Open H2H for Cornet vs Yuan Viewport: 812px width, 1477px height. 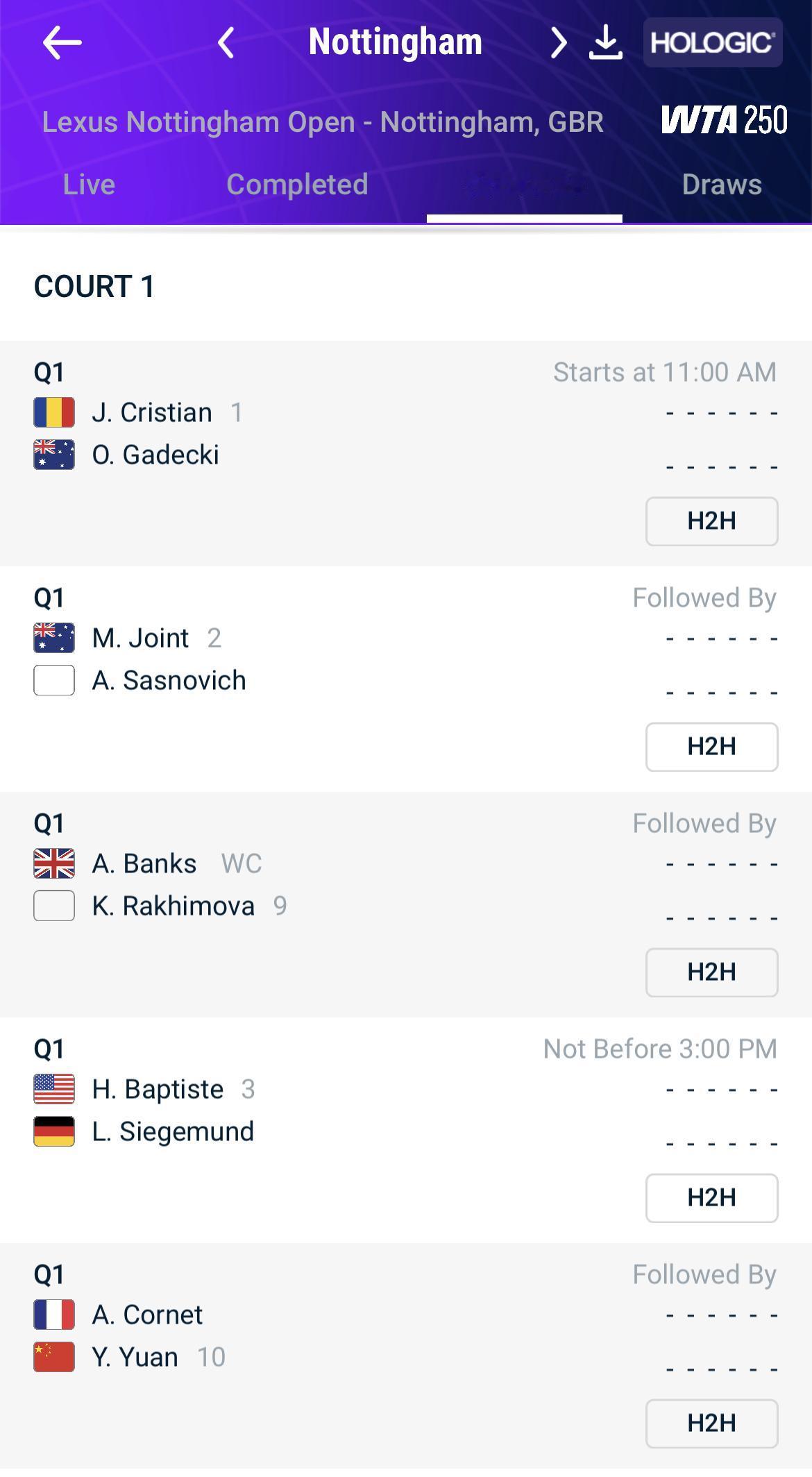pyautogui.click(x=711, y=1424)
